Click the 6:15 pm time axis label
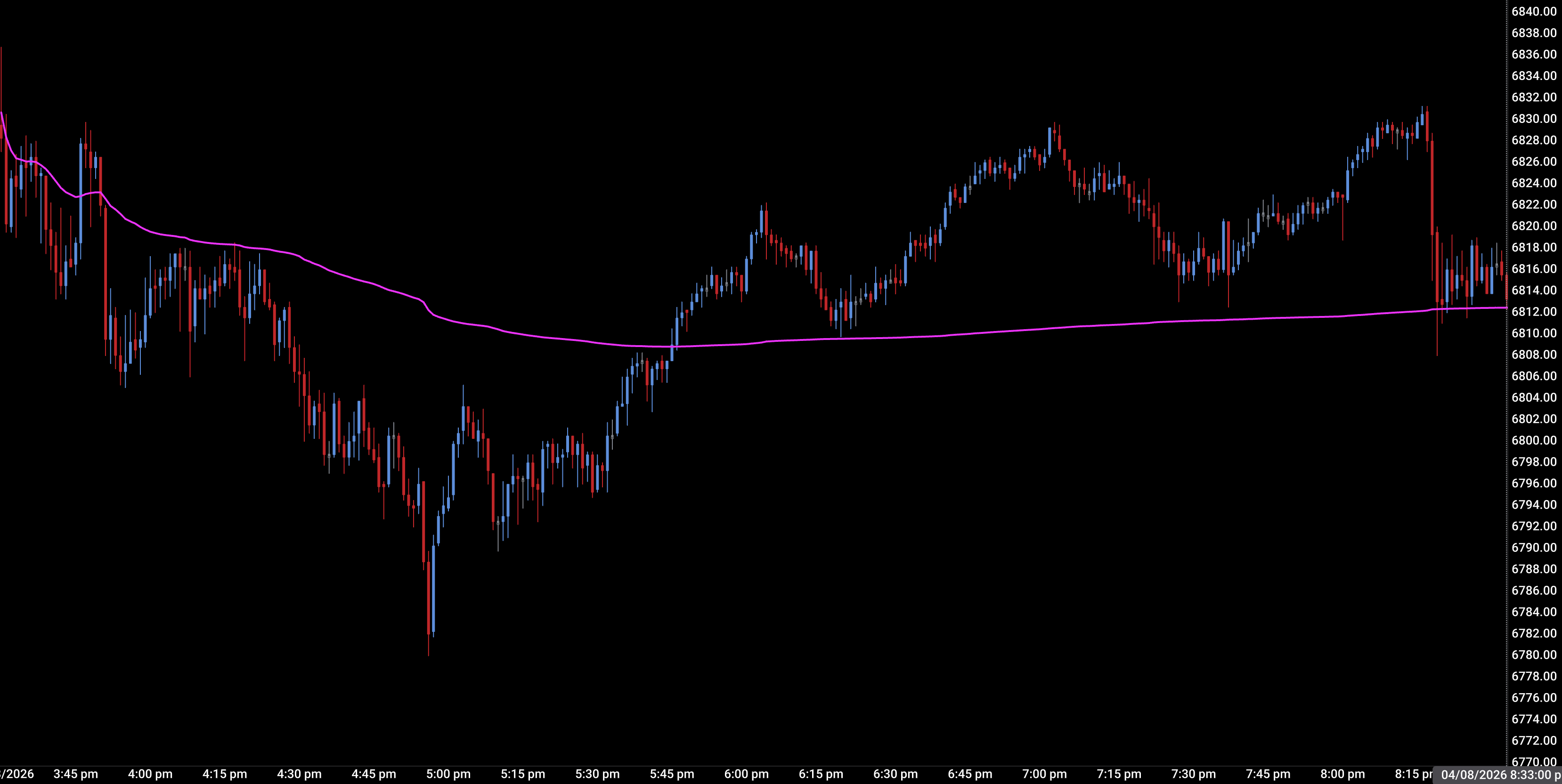This screenshot has height=784, width=1562. (821, 774)
